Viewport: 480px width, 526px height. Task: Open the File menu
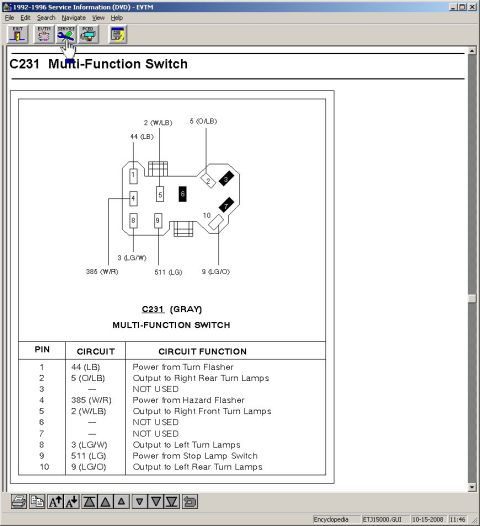[9, 18]
